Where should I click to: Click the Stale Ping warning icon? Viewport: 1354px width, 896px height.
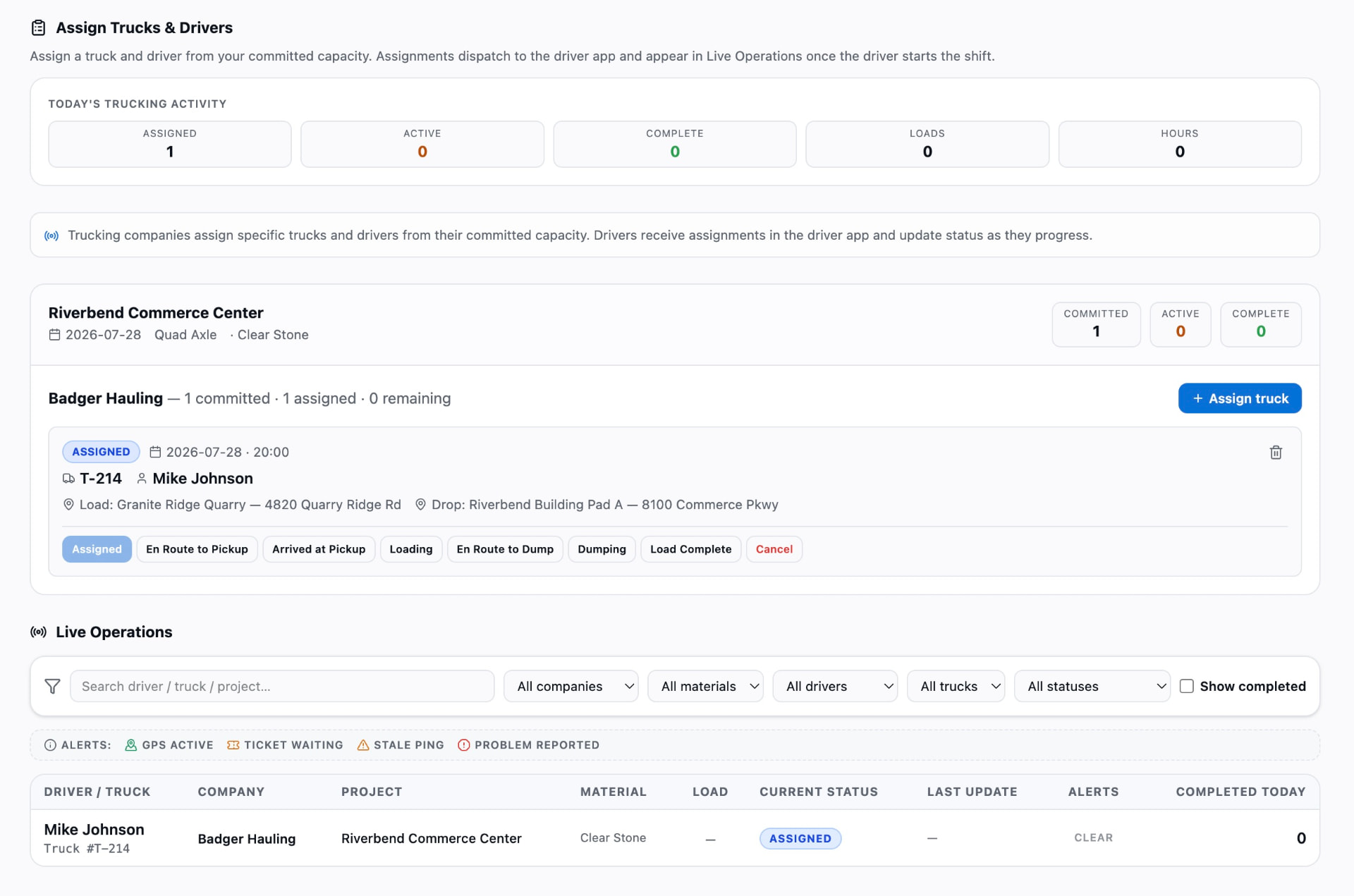coord(363,745)
